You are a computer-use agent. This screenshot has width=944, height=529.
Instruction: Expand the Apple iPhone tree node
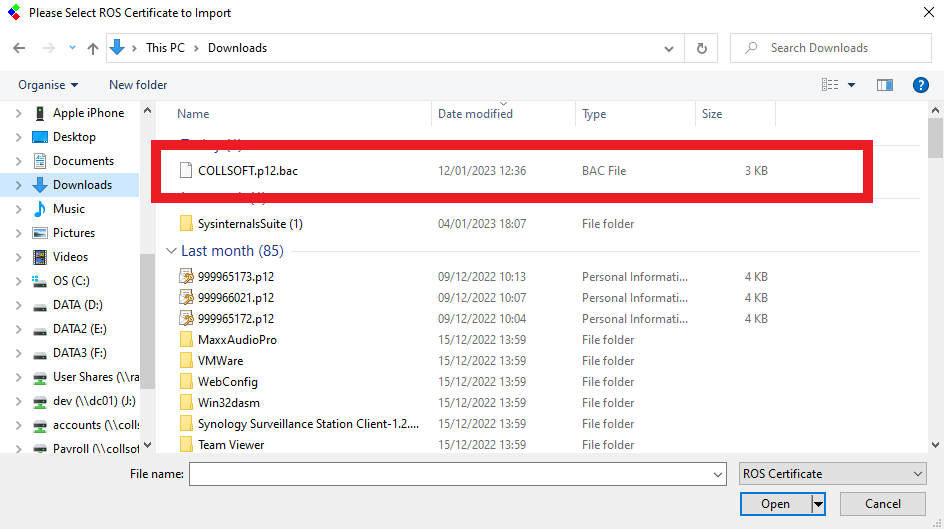(x=18, y=113)
